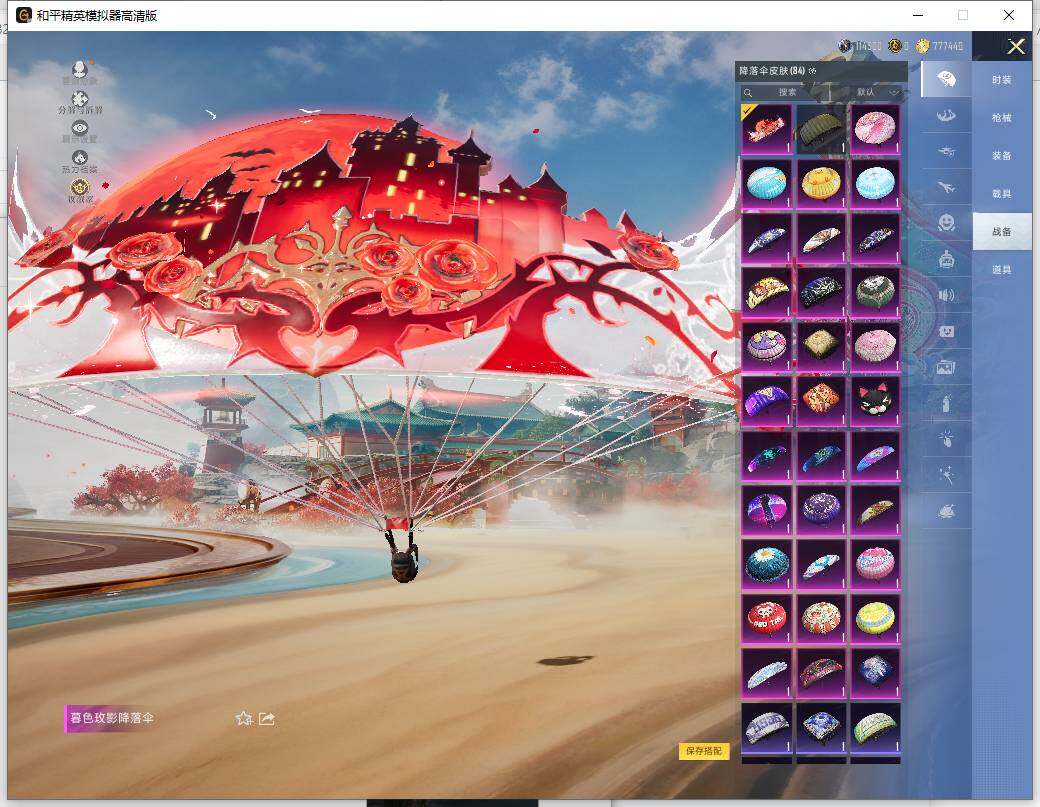
Task: Select the dark blue daisy parachute thumbnail
Action: [x=767, y=564]
